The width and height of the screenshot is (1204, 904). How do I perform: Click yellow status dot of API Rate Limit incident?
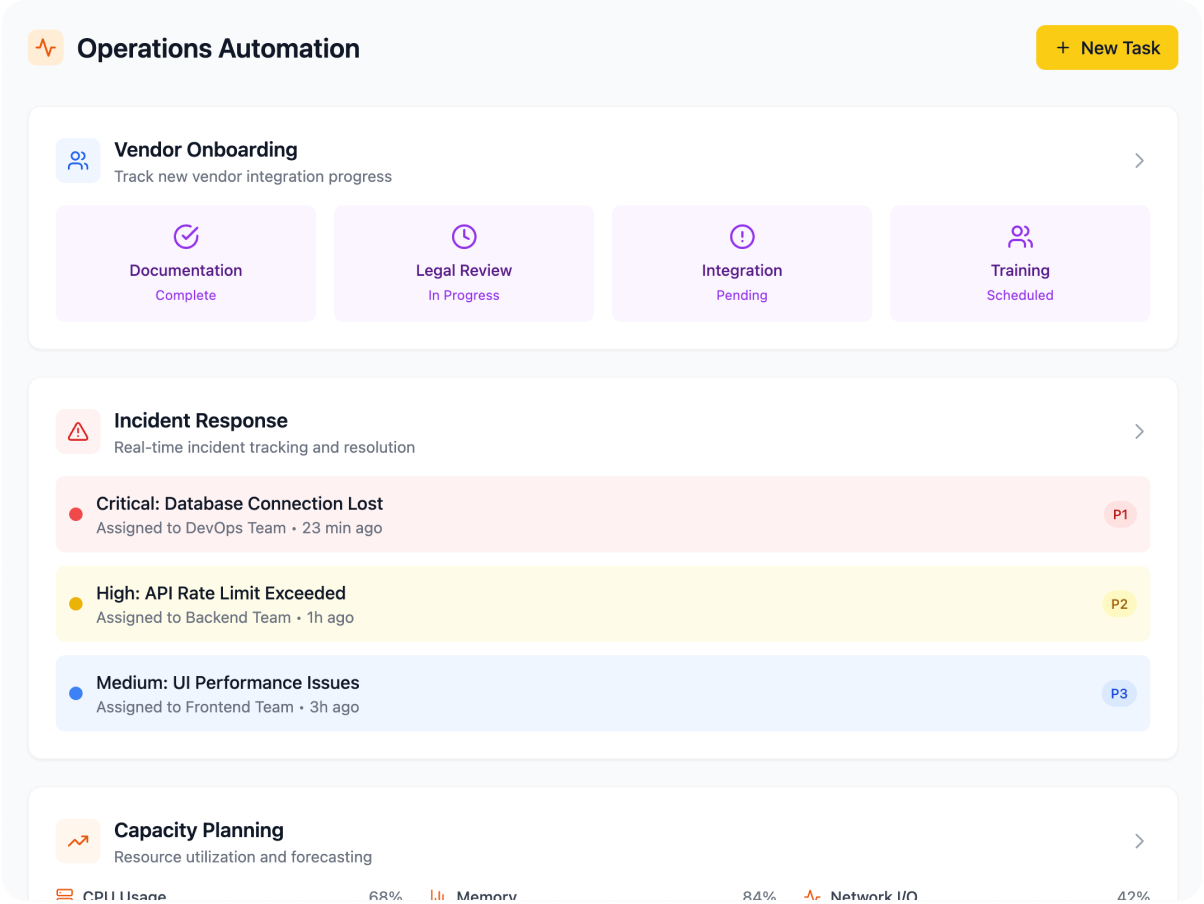(76, 604)
